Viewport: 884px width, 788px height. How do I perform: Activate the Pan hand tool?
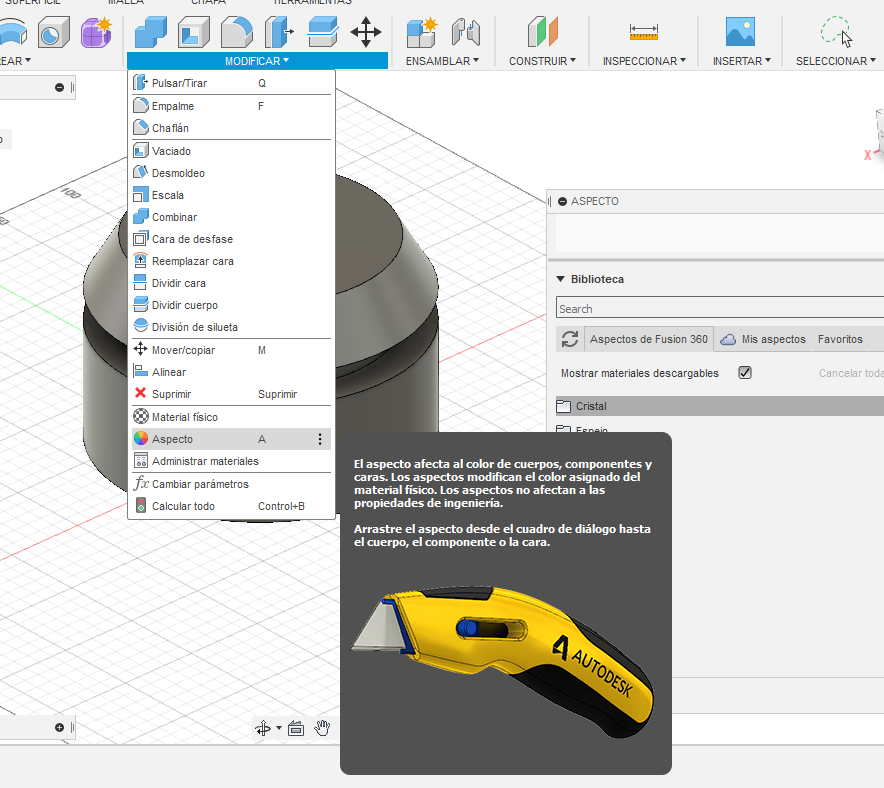tap(323, 728)
